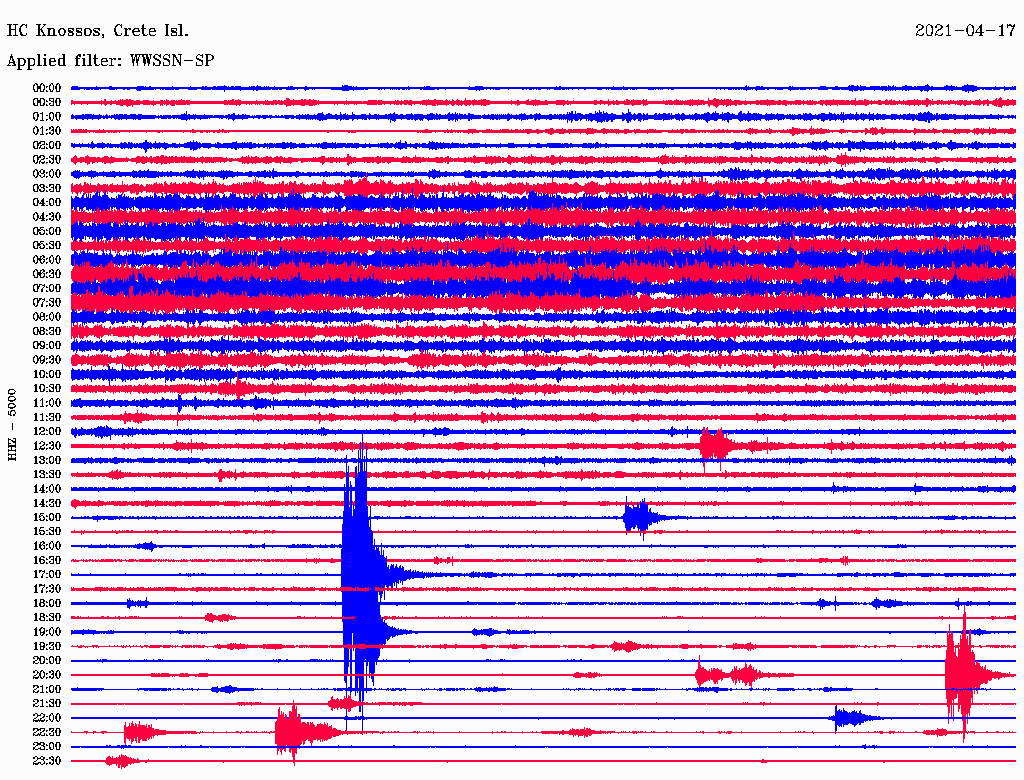The height and width of the screenshot is (780, 1024).
Task: Select the 23:00 time label
Action: pos(47,747)
